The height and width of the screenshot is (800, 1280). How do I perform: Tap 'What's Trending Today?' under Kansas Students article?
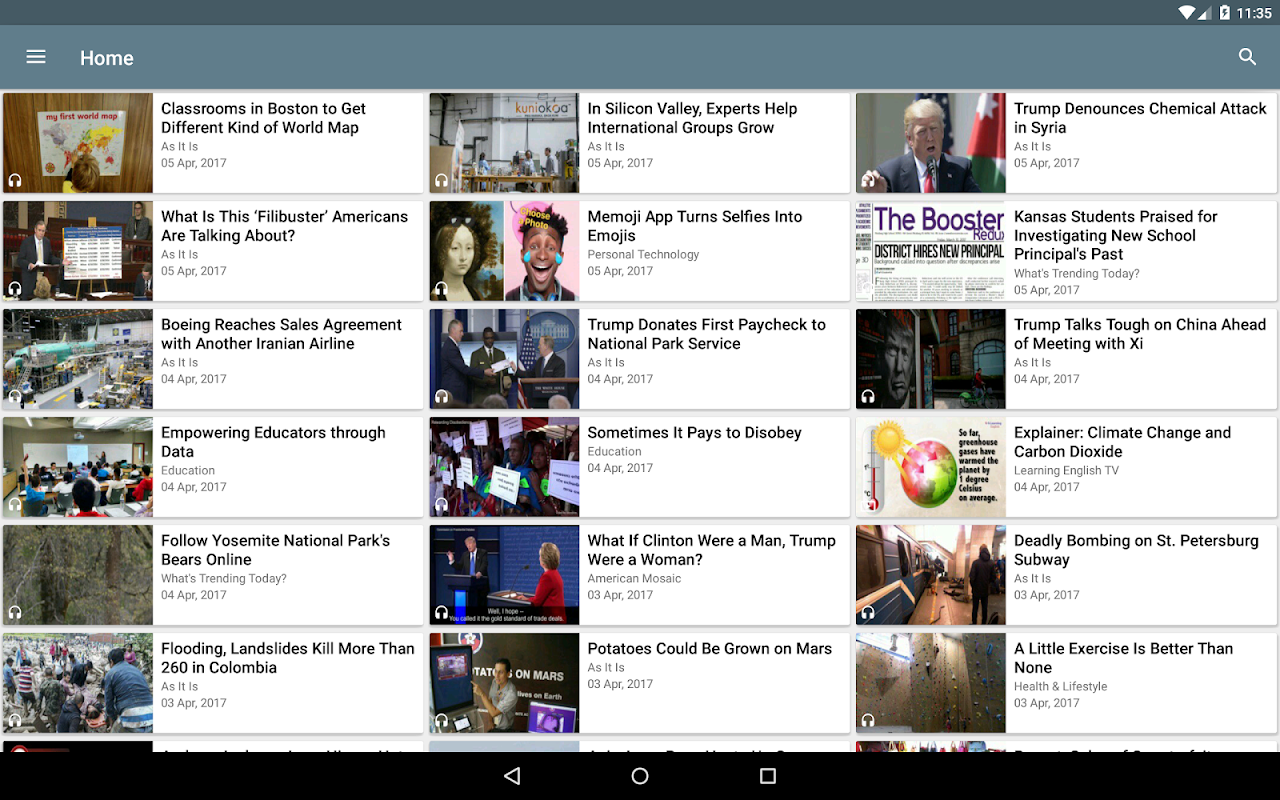1076,274
